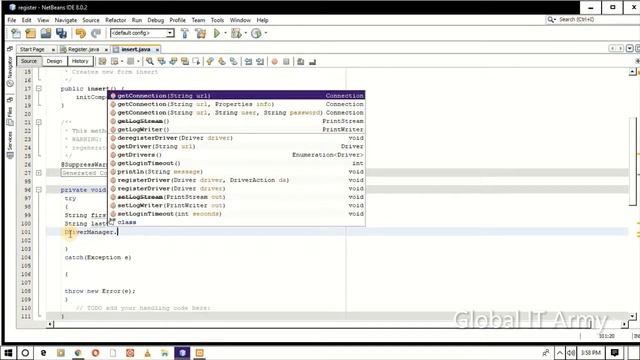Image resolution: width=640 pixels, height=360 pixels.
Task: Click the green Run Project icon
Action: [217, 33]
